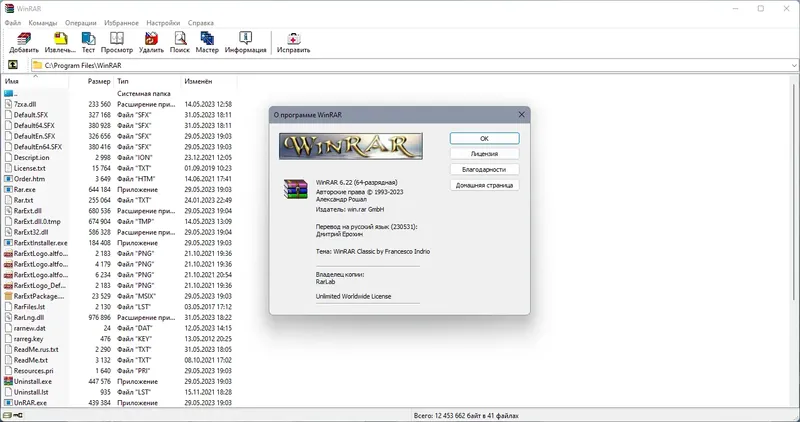Screen dimensions: 800x422
Task: Select the rarreg.key file icon
Action: (8, 339)
